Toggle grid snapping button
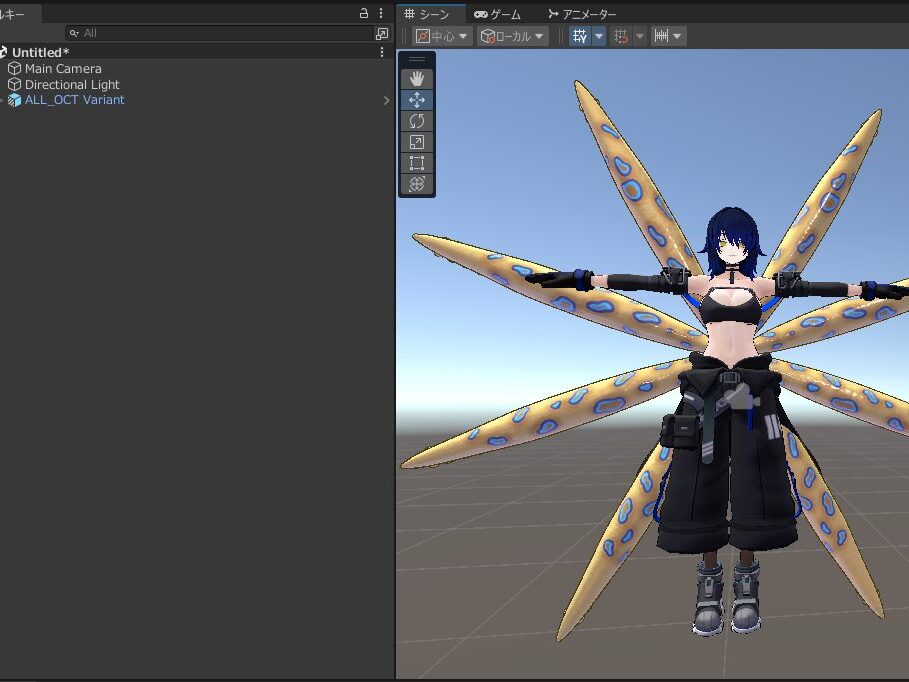This screenshot has height=682, width=909. tap(621, 36)
